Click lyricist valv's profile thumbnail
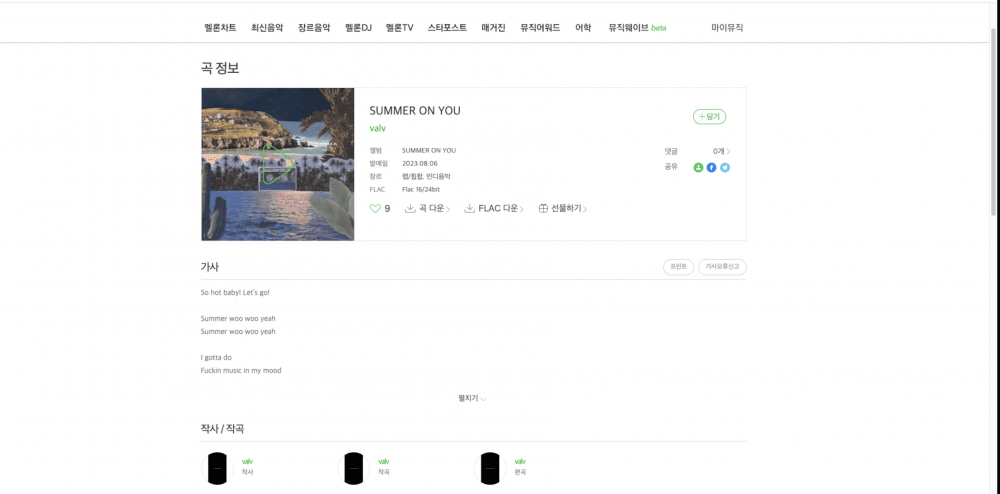 217,467
